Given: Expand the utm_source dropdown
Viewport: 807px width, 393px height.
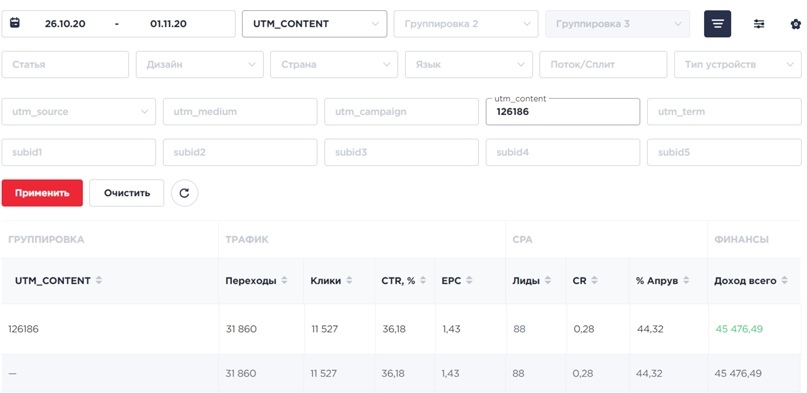Looking at the screenshot, I should point(79,112).
